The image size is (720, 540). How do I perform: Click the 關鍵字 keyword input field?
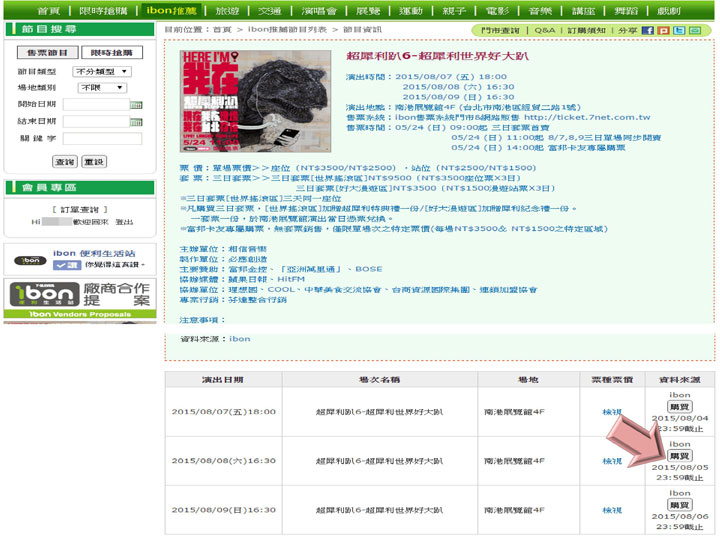tap(101, 139)
